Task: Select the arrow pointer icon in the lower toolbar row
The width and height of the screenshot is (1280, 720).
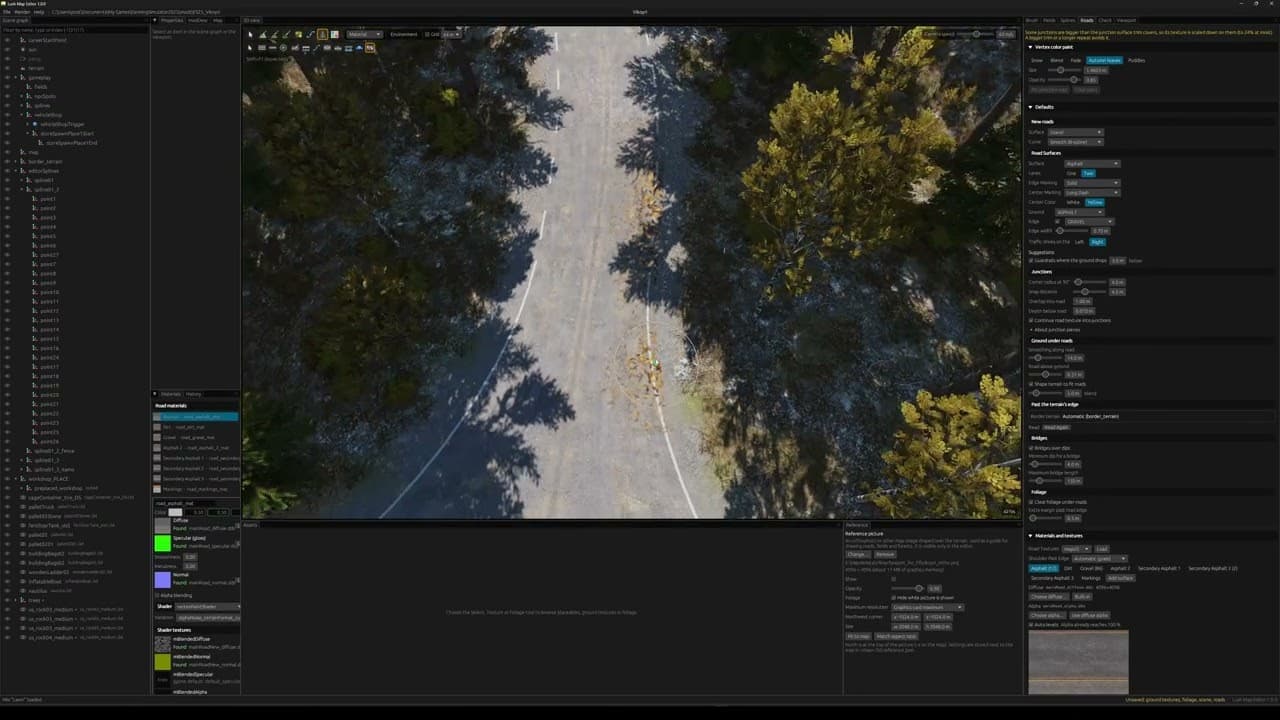Action: (250, 48)
